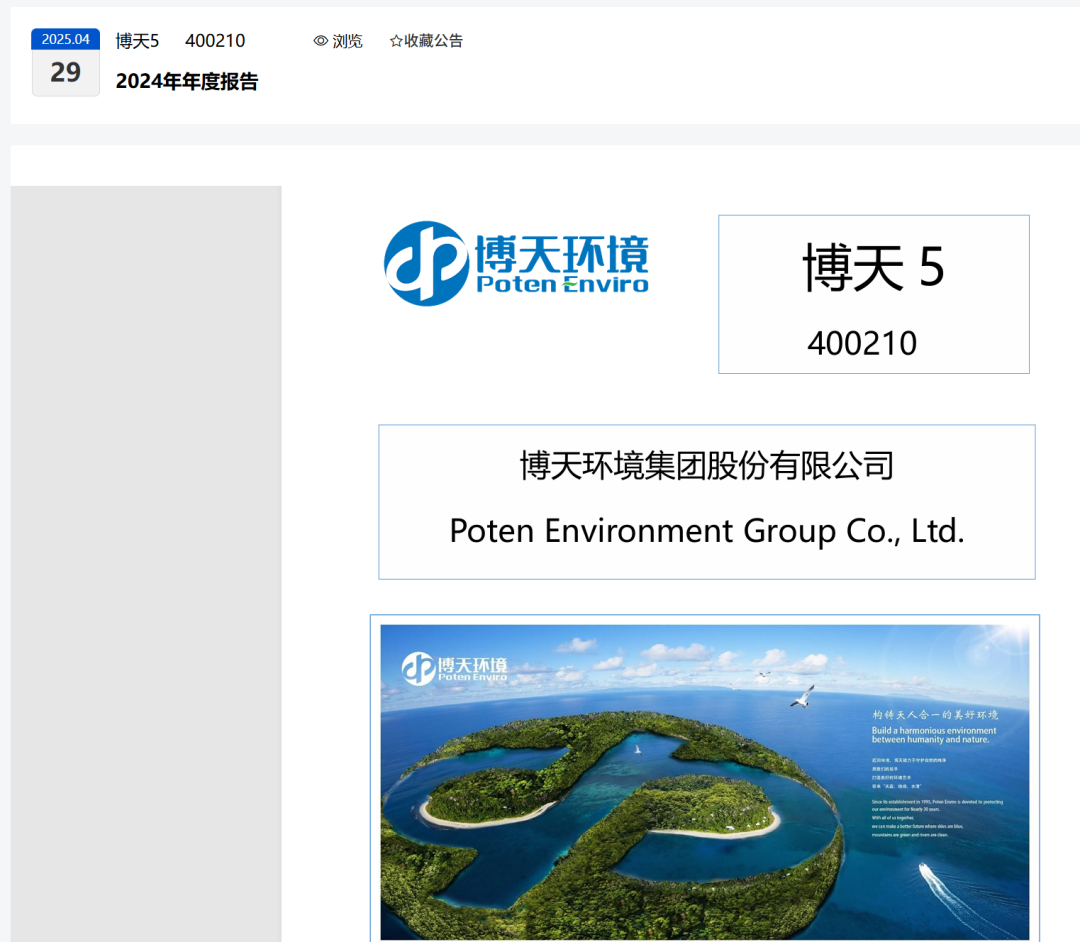
Task: Click 400210 code inside the document box
Action: [862, 343]
